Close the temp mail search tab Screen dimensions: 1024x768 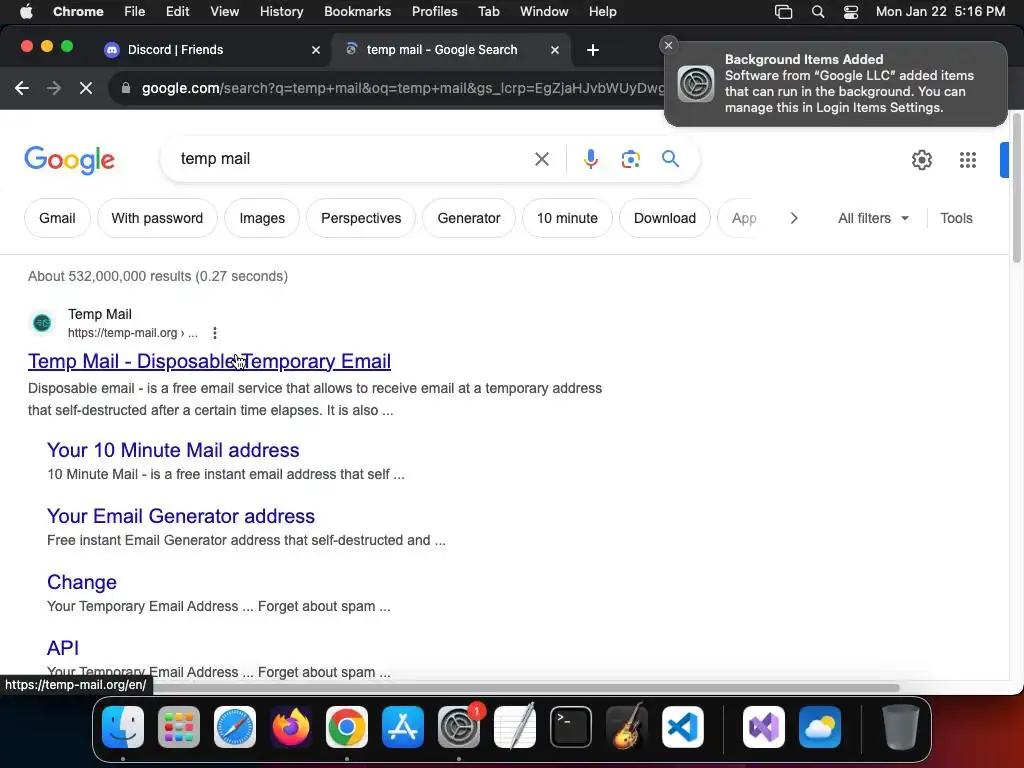point(554,50)
